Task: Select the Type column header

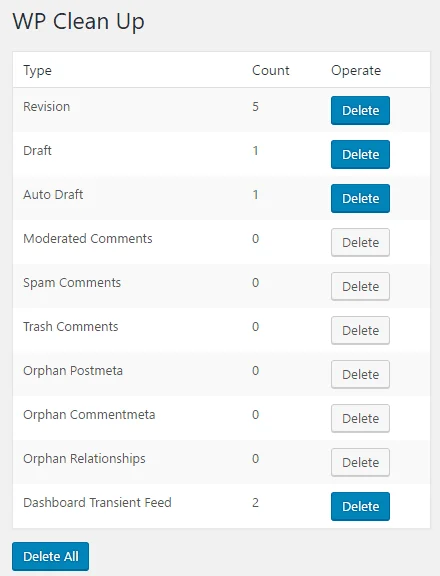Action: pyautogui.click(x=37, y=71)
